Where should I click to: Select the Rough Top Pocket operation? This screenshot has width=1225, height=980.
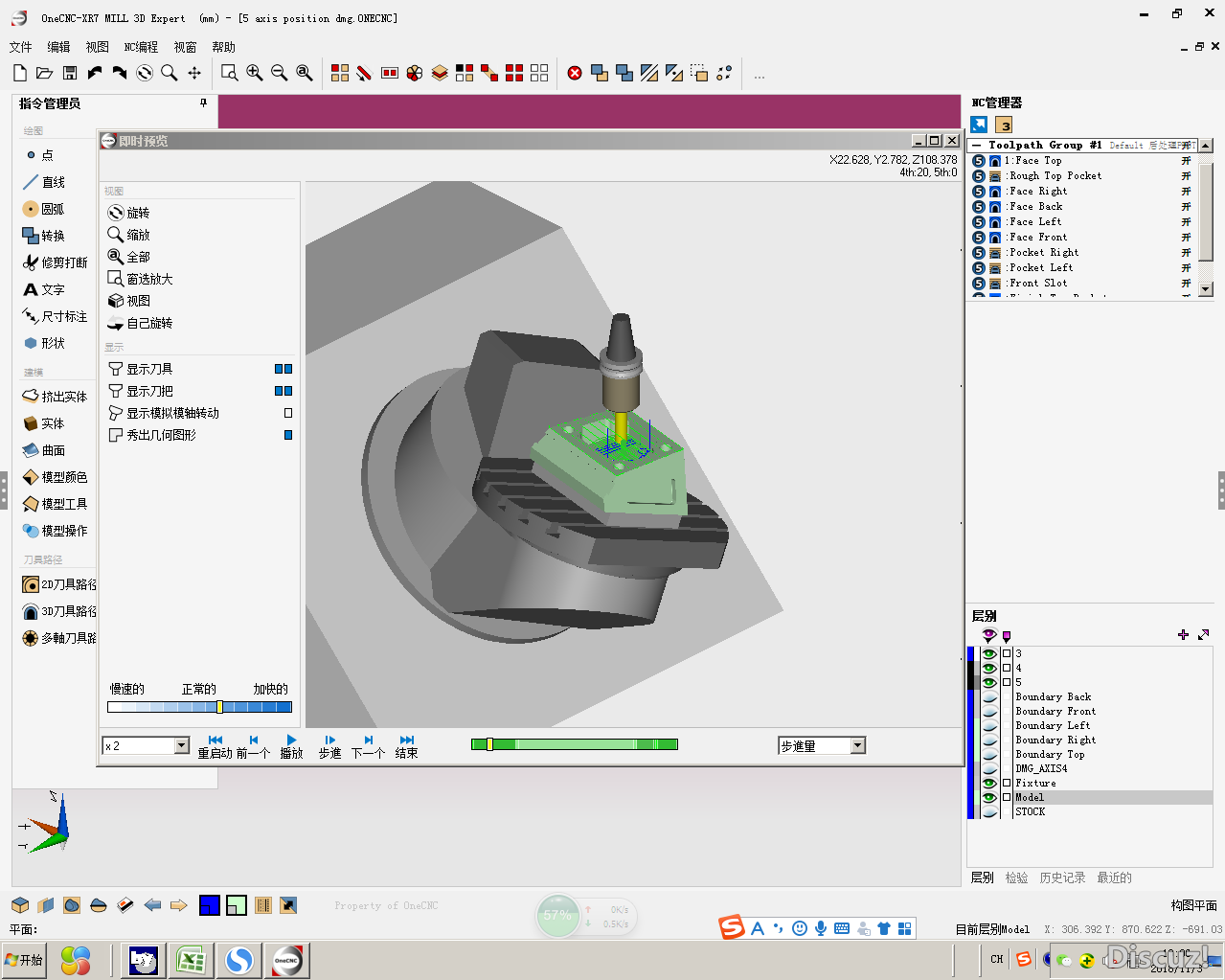(x=1055, y=176)
